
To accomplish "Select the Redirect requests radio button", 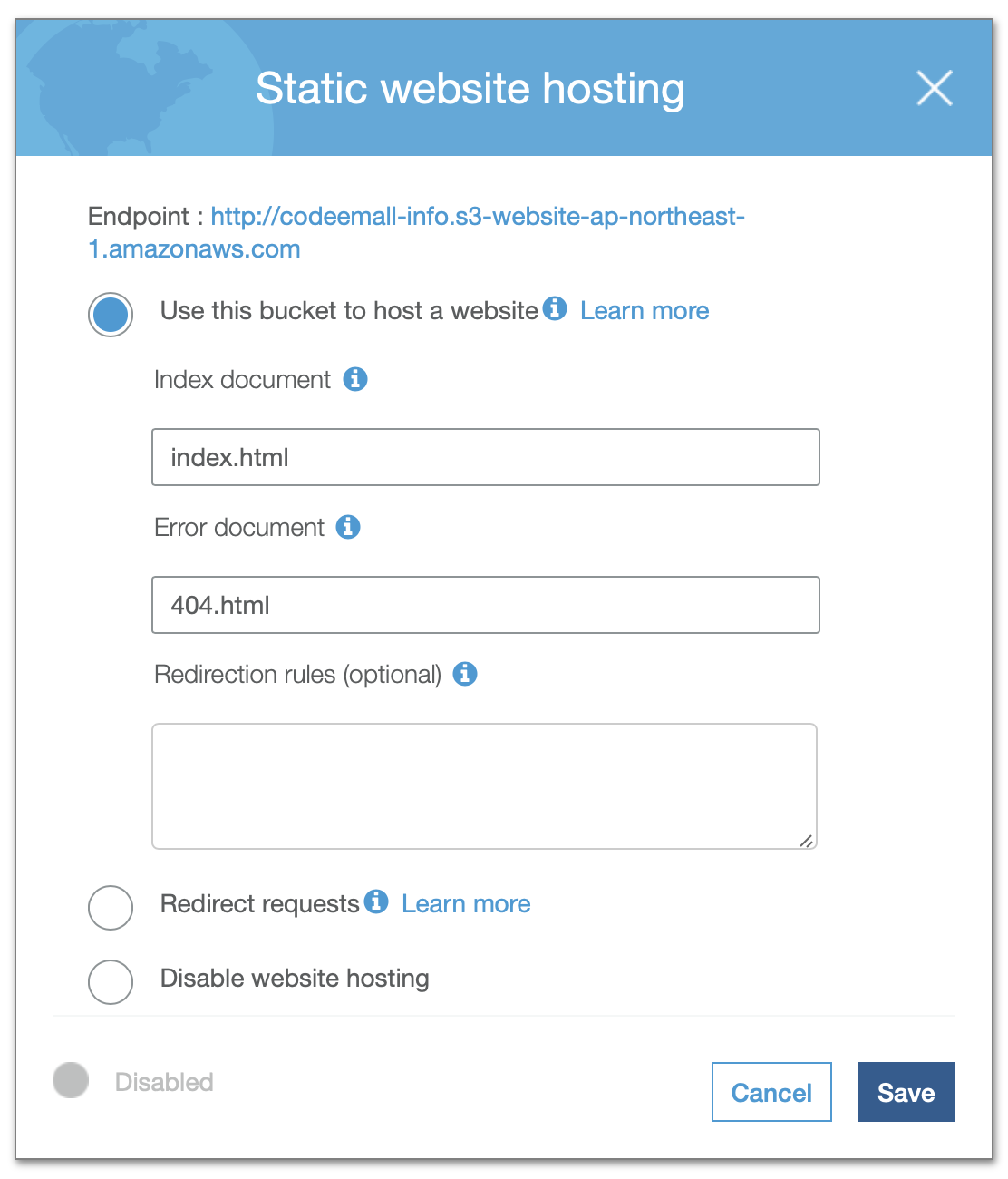I will click(111, 907).
